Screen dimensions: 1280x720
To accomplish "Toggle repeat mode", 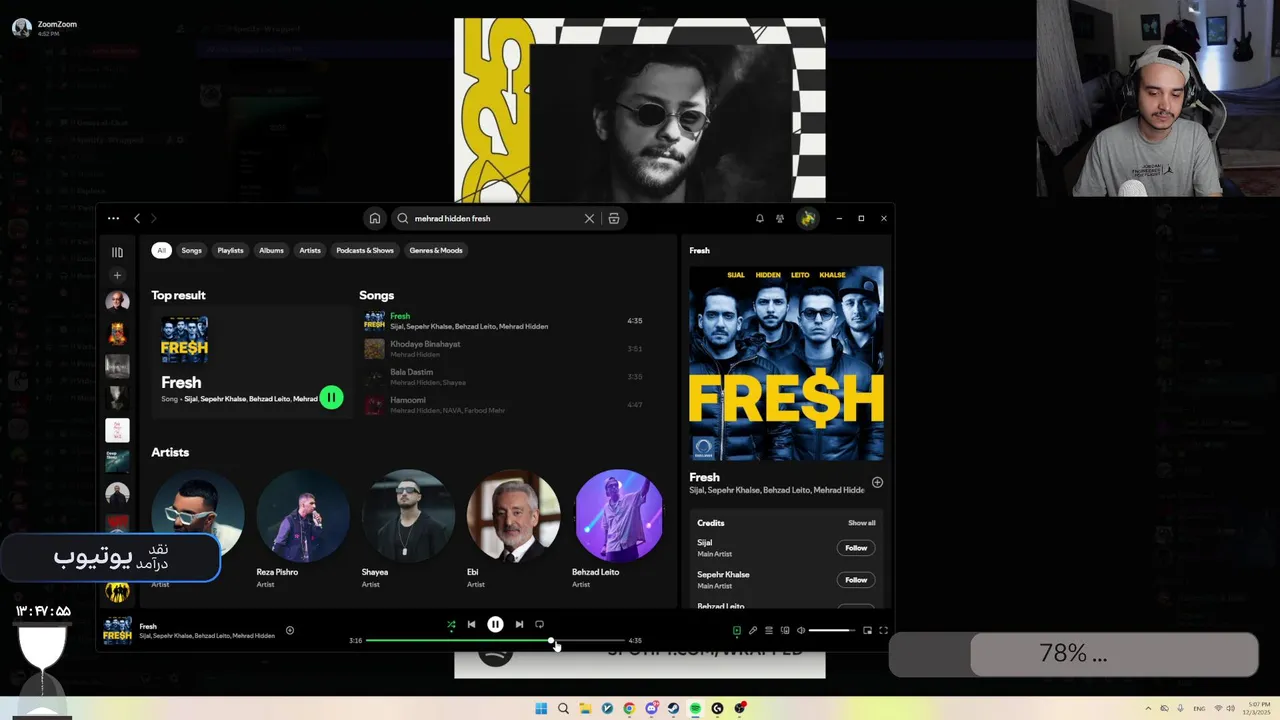I will click(539, 624).
